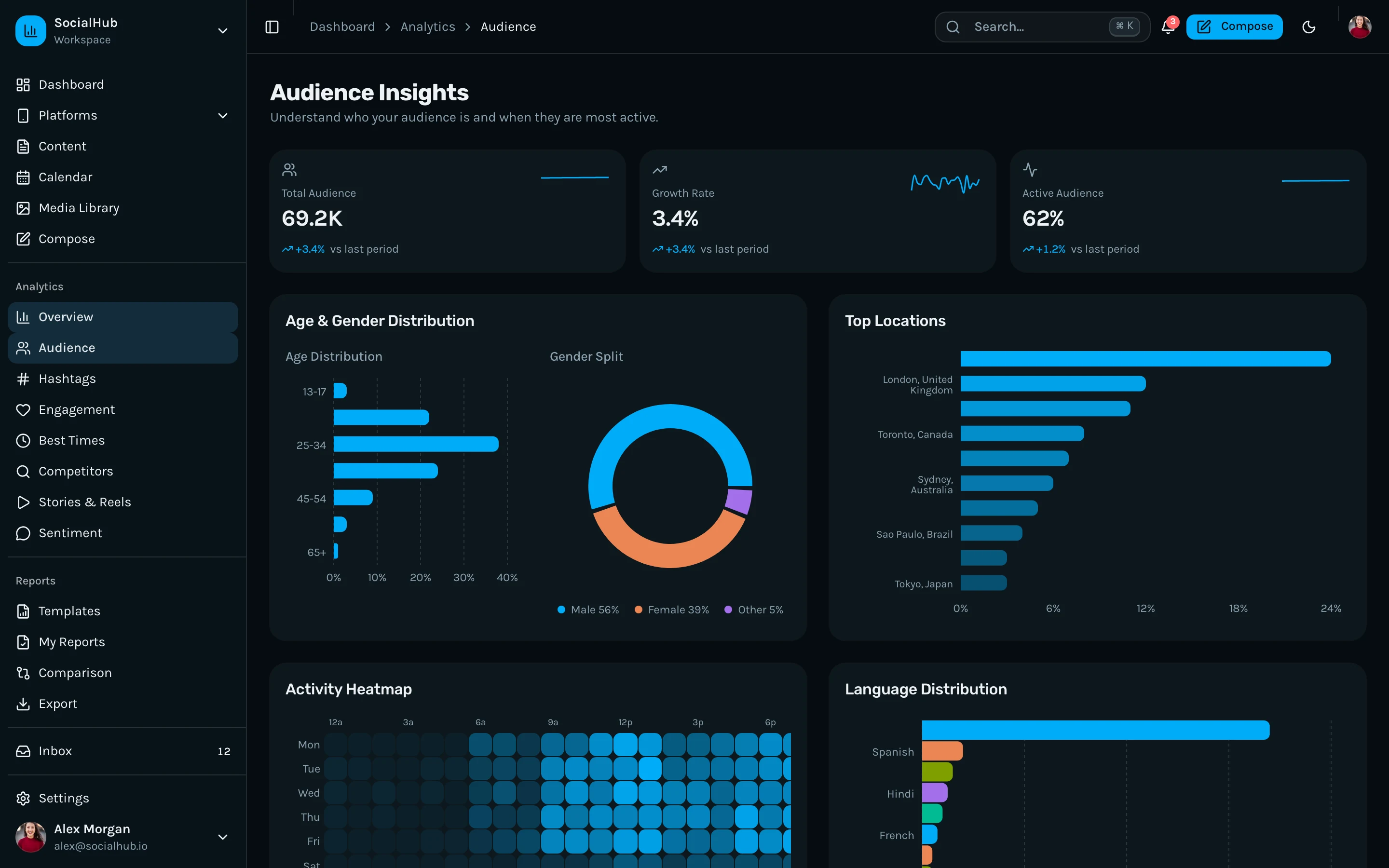Viewport: 1389px width, 868px height.
Task: Click the London, United Kingdom location bar
Action: pyautogui.click(x=1053, y=383)
